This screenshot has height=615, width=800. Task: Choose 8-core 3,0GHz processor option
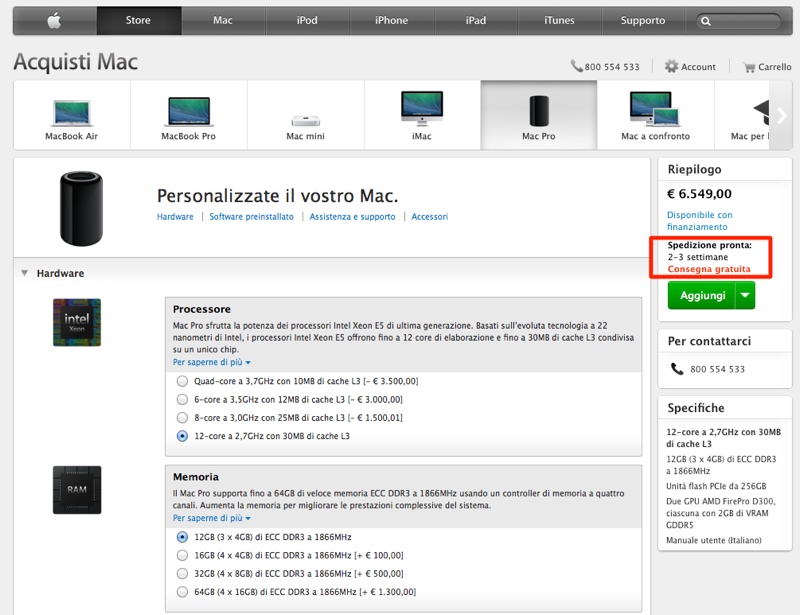(182, 418)
